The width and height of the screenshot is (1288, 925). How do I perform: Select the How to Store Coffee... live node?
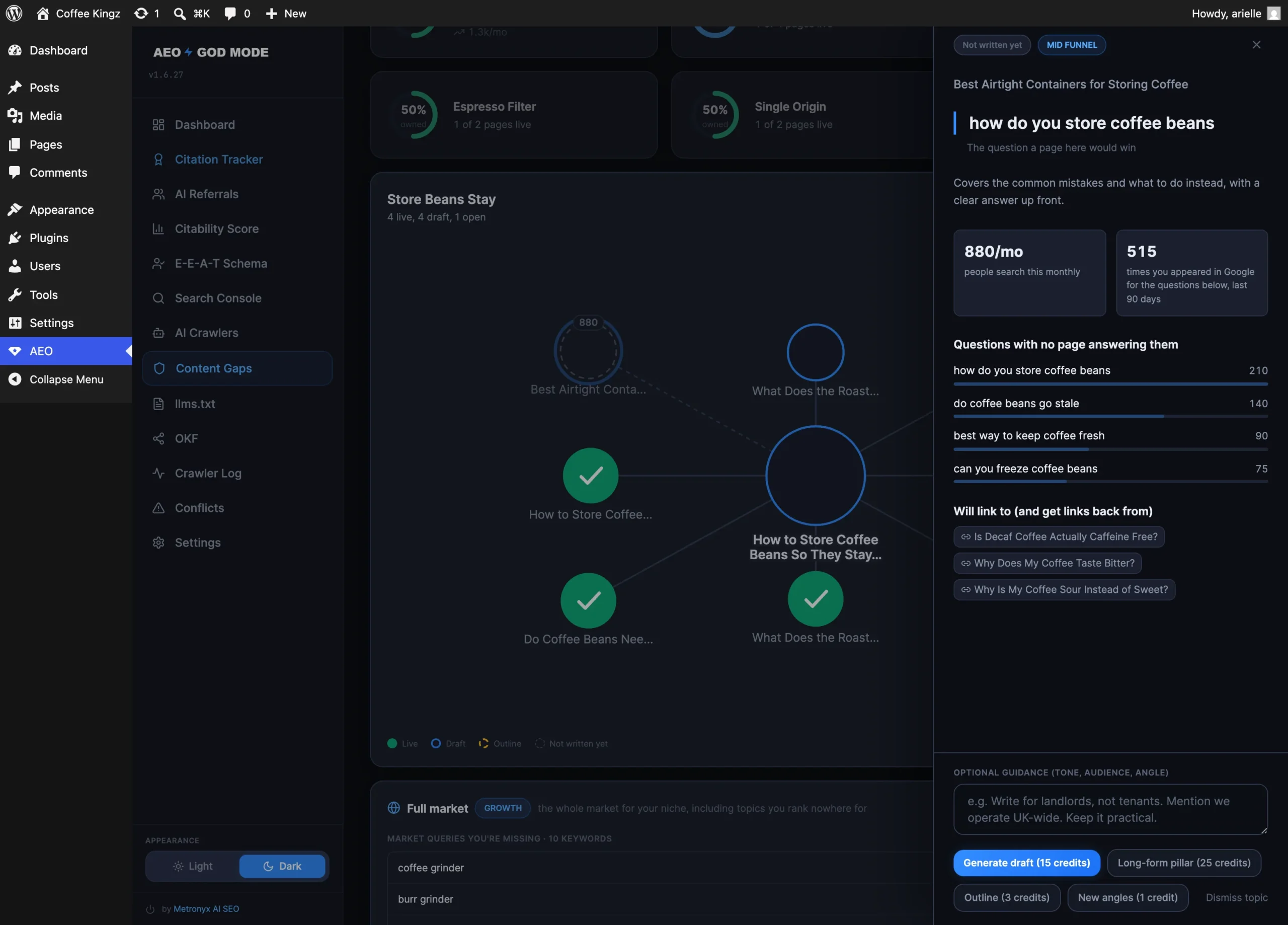click(x=590, y=476)
